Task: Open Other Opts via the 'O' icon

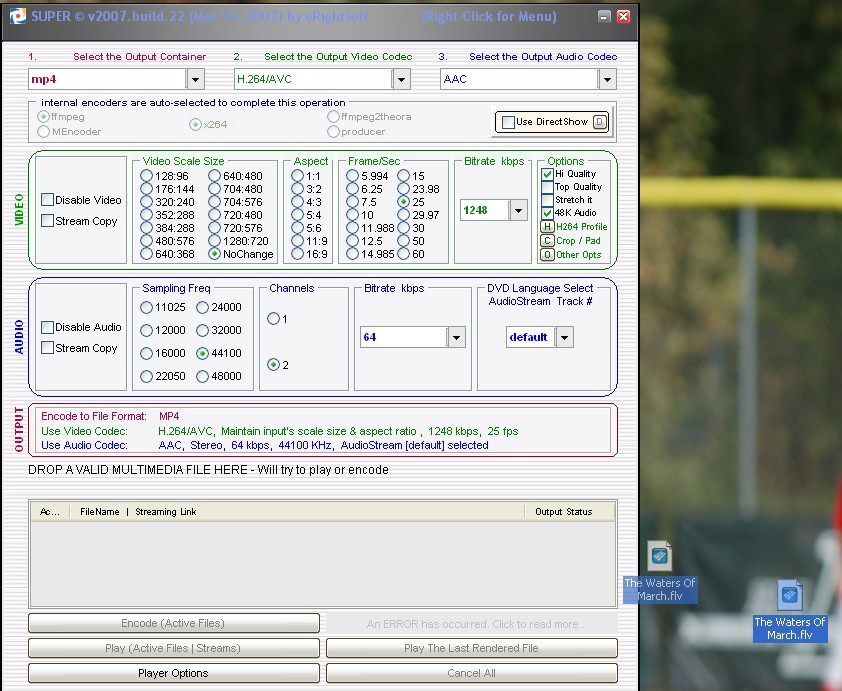Action: (x=547, y=254)
